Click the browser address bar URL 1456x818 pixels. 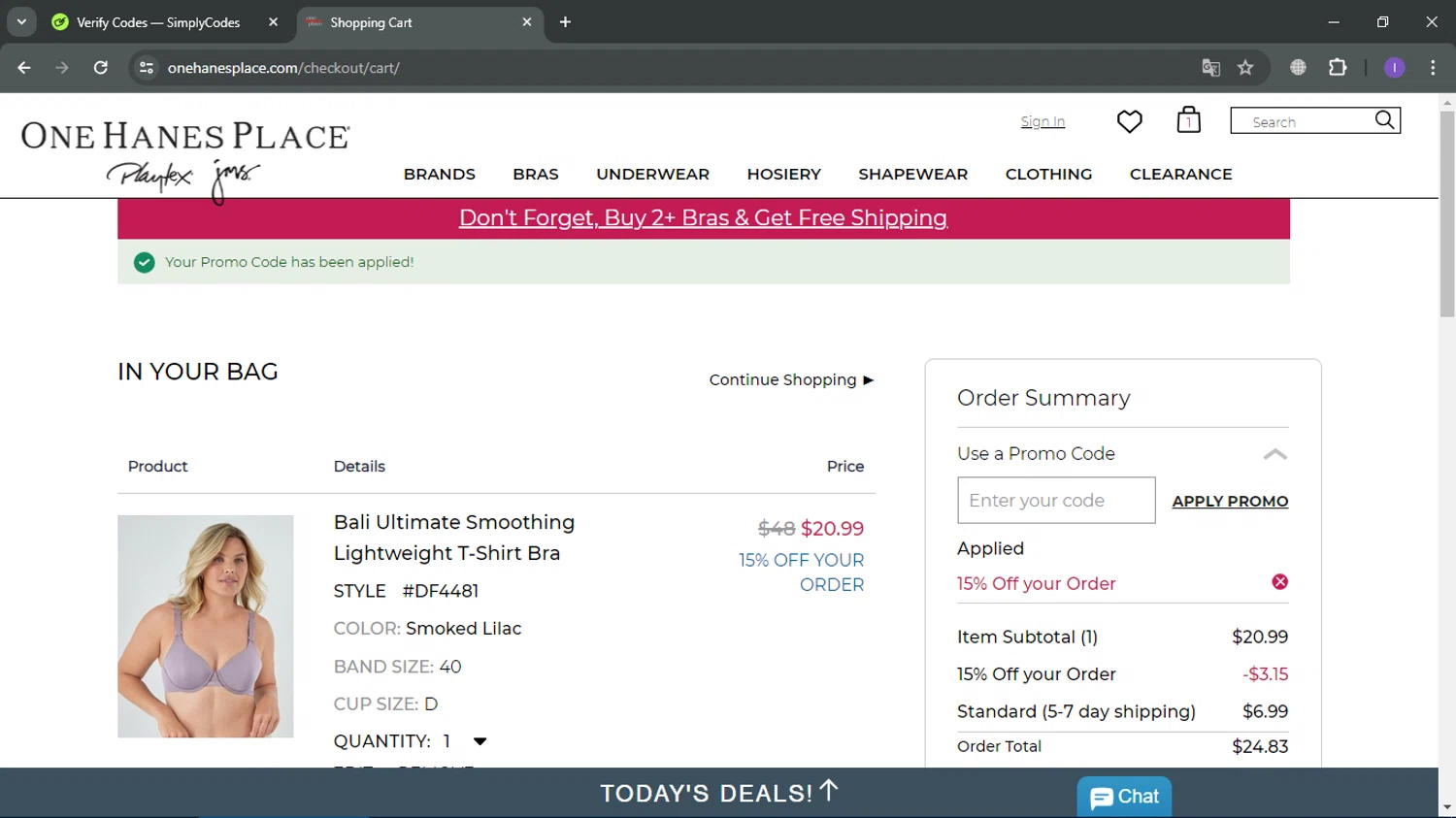pyautogui.click(x=283, y=68)
